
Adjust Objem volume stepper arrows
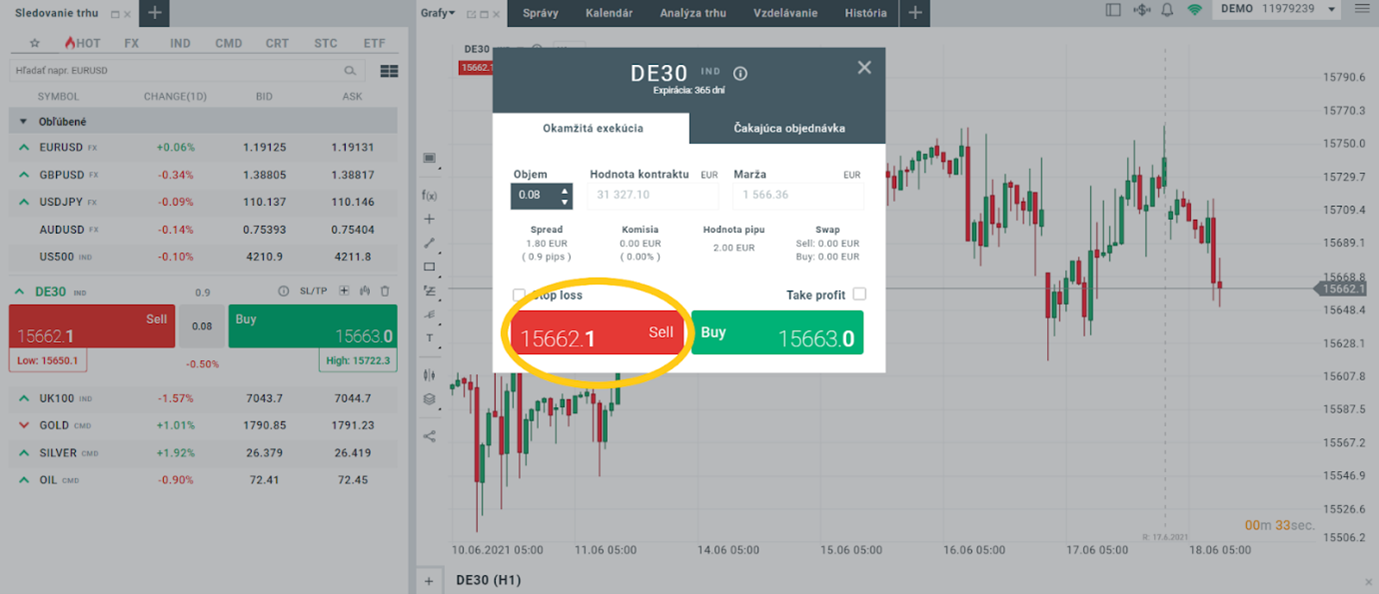[x=565, y=196]
